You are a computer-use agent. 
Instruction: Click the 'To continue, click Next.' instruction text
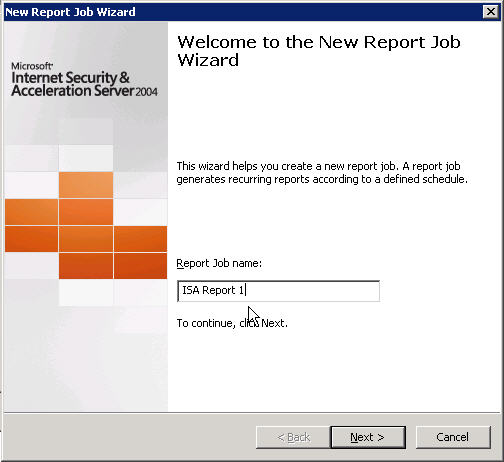232,323
